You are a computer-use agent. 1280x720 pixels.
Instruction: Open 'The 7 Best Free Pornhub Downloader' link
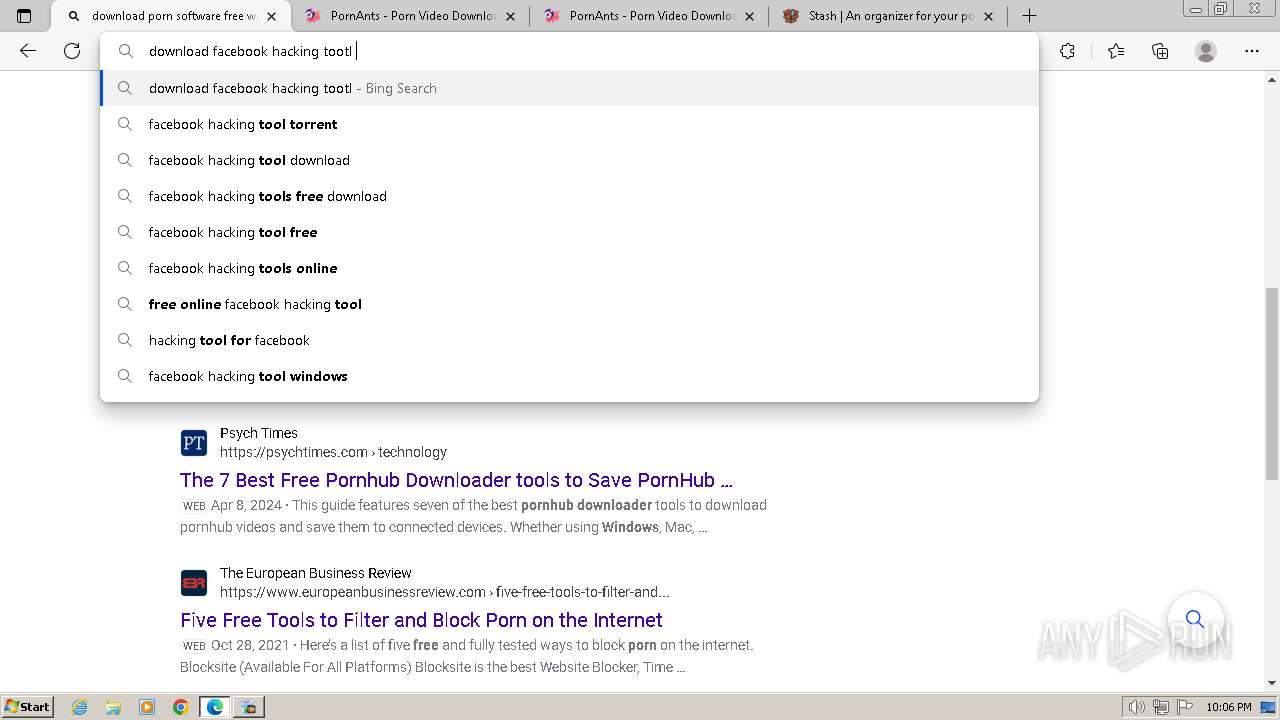(x=456, y=480)
